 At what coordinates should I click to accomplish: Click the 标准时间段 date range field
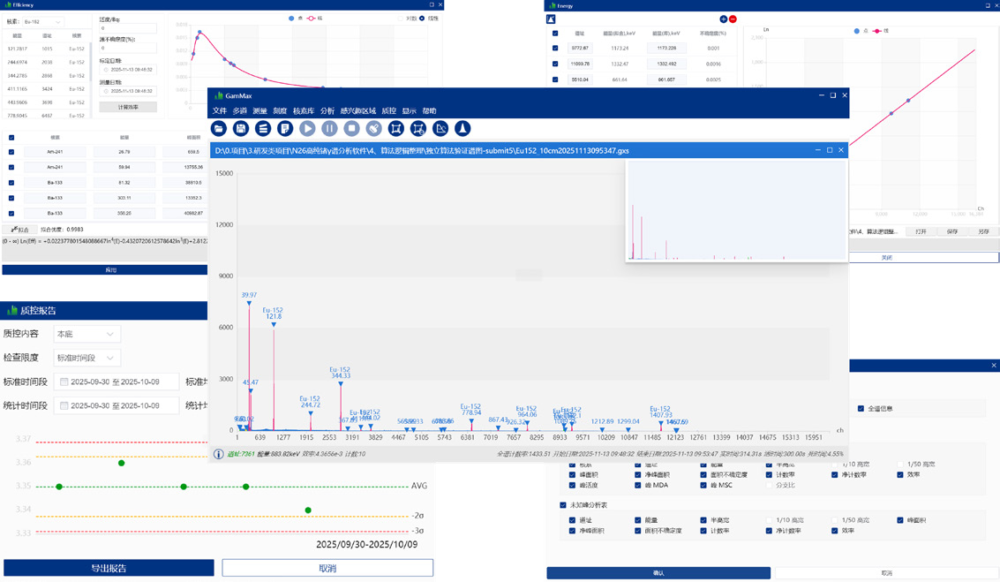tap(116, 382)
